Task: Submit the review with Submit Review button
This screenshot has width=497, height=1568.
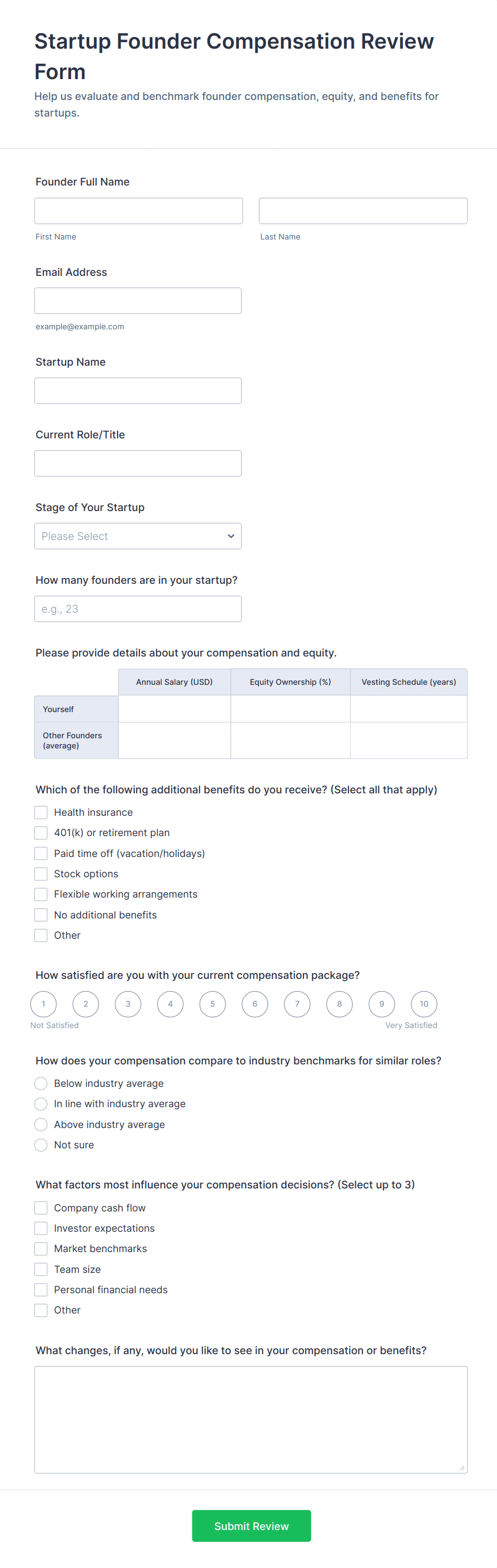Action: coord(251,1525)
